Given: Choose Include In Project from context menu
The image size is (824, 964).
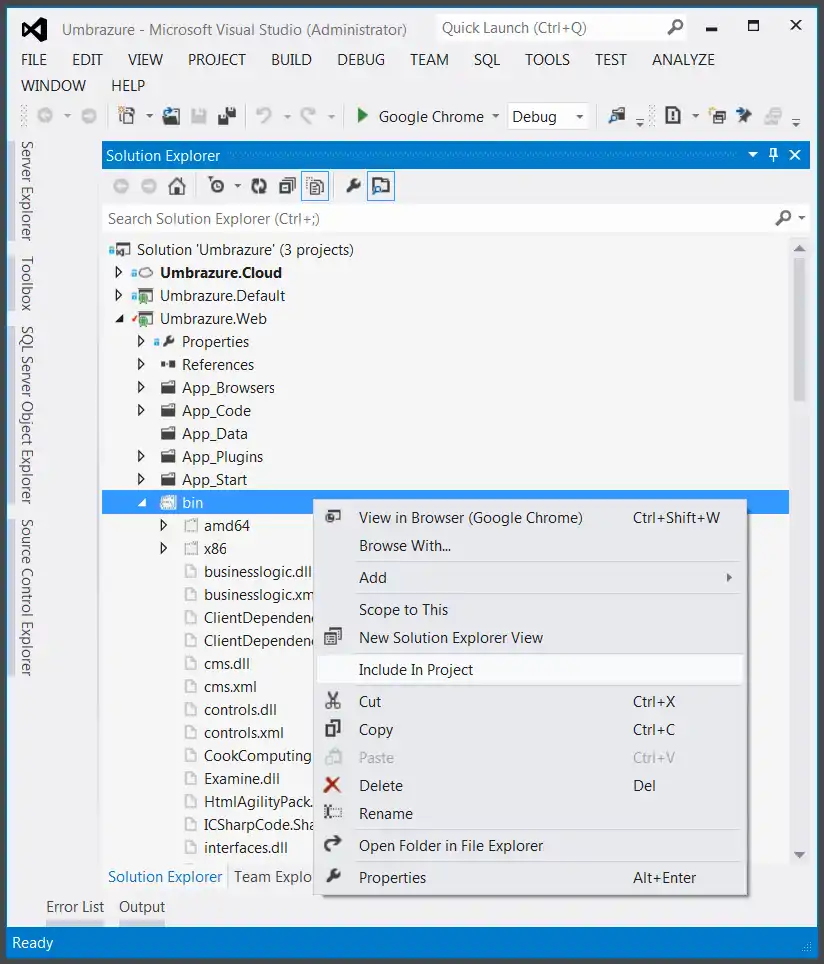Looking at the screenshot, I should 529,669.
